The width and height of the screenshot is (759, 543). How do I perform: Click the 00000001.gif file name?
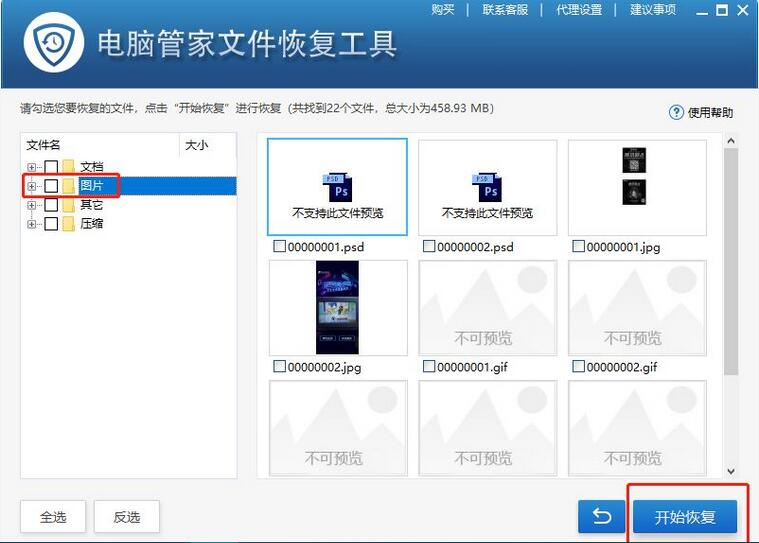tap(472, 367)
